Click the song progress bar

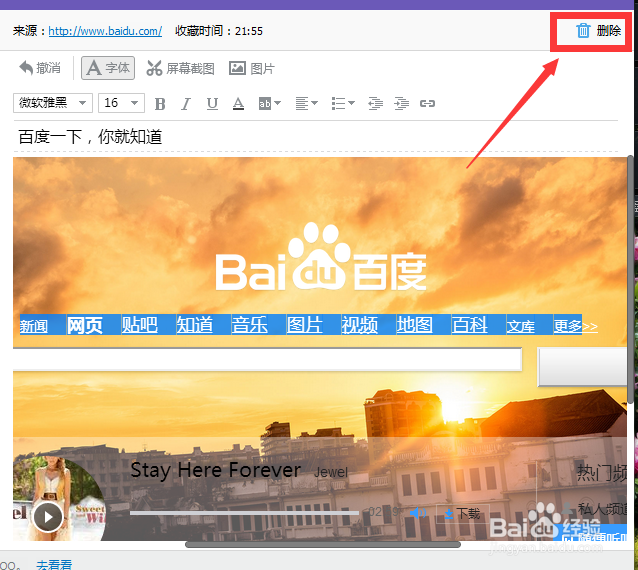click(x=244, y=513)
